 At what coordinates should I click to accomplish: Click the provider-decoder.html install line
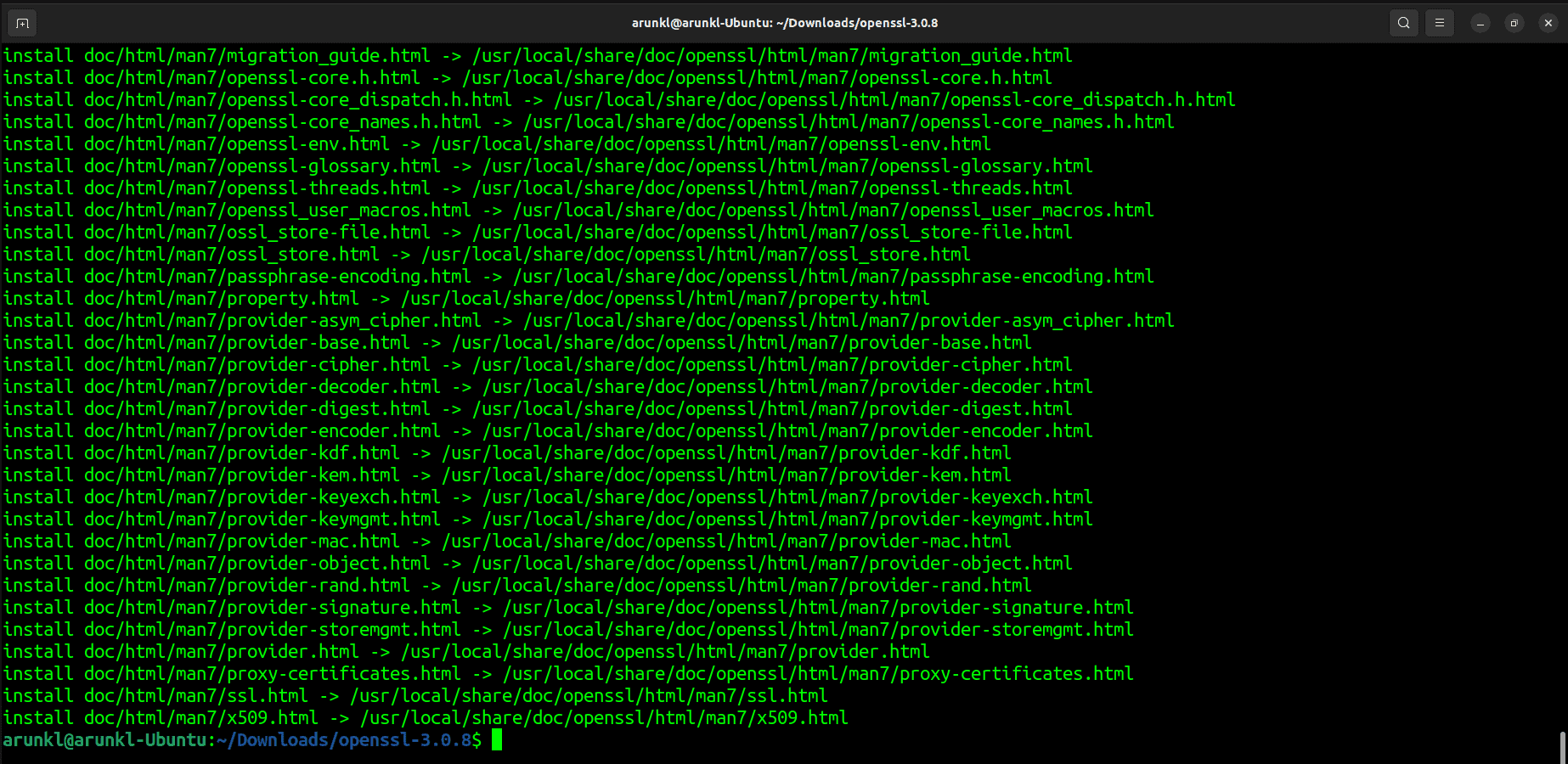click(548, 387)
